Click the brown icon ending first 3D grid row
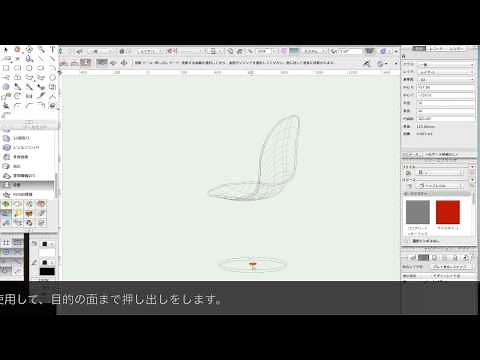 [41, 204]
